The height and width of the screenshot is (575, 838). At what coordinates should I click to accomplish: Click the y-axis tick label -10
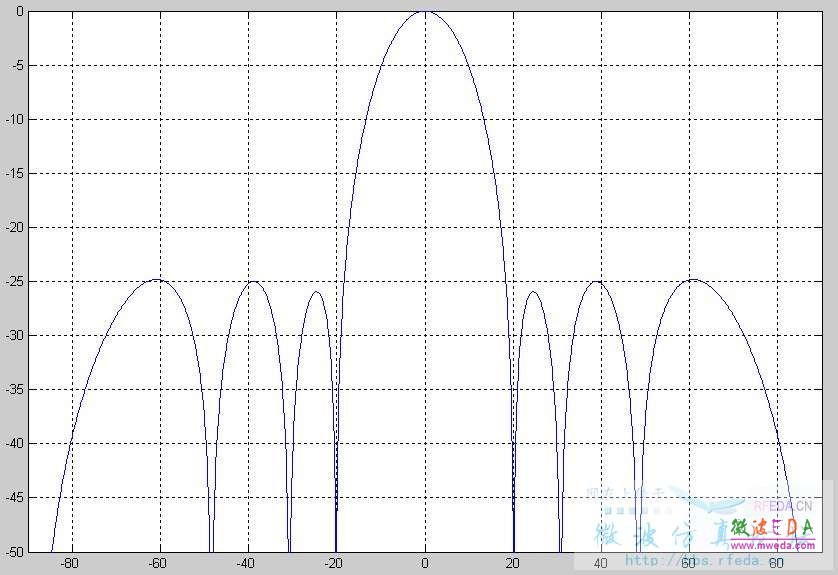12,120
